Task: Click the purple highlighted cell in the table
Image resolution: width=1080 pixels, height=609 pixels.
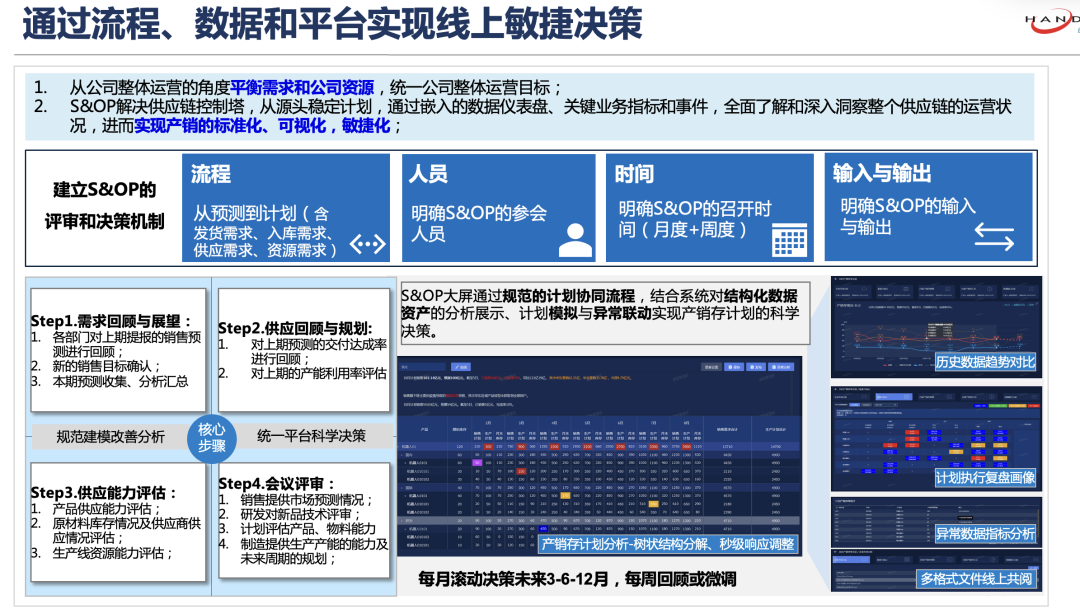Action: click(x=478, y=462)
